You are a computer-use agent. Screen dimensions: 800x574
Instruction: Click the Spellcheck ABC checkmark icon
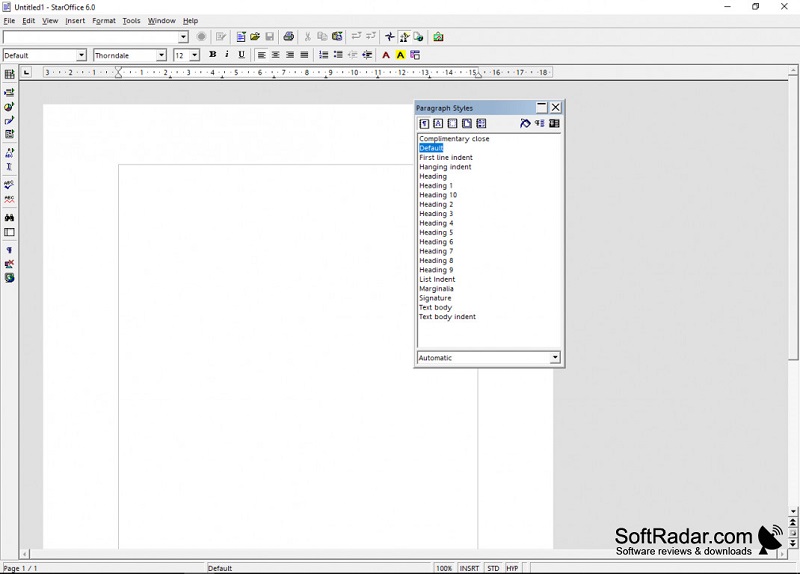[x=9, y=185]
